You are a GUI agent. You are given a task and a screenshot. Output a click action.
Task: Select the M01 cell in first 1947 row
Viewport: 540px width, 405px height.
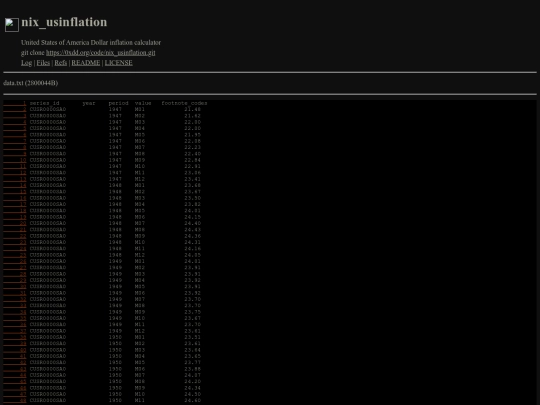point(140,109)
